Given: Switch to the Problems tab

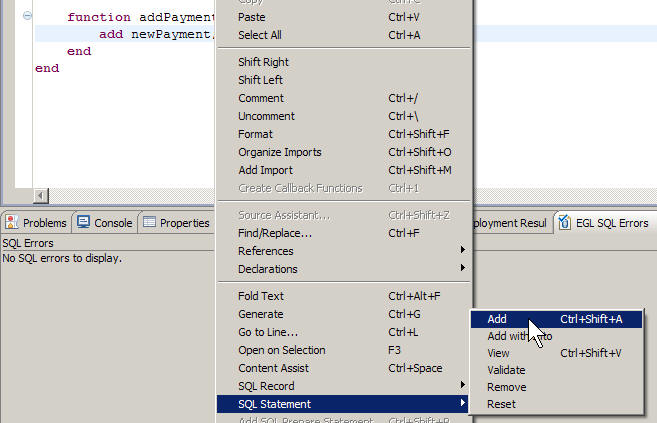Looking at the screenshot, I should coord(36,222).
